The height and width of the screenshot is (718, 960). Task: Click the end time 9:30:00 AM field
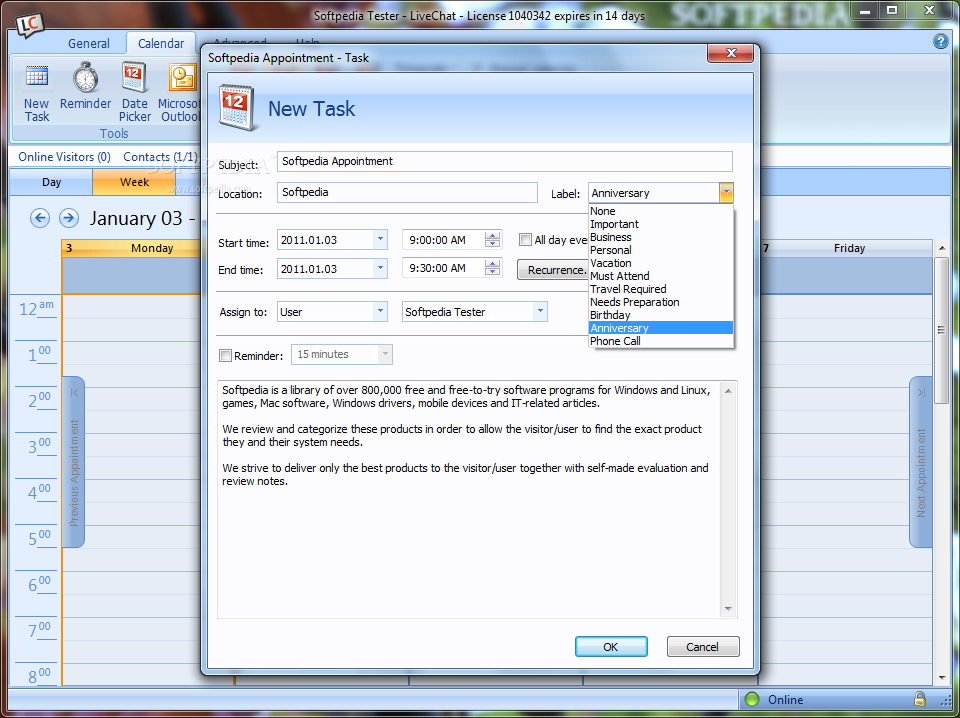coord(444,268)
